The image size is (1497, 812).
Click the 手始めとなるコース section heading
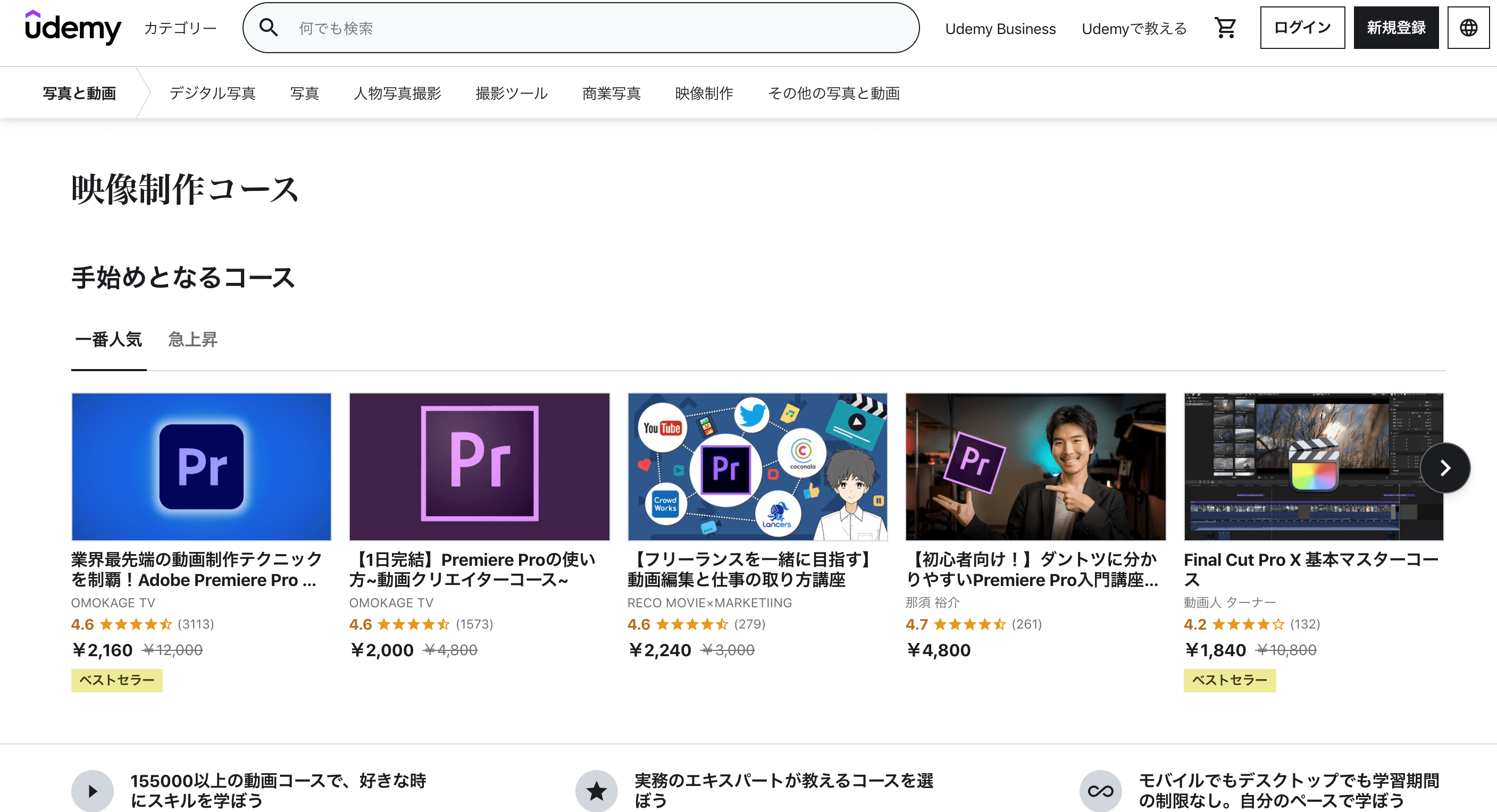click(183, 277)
